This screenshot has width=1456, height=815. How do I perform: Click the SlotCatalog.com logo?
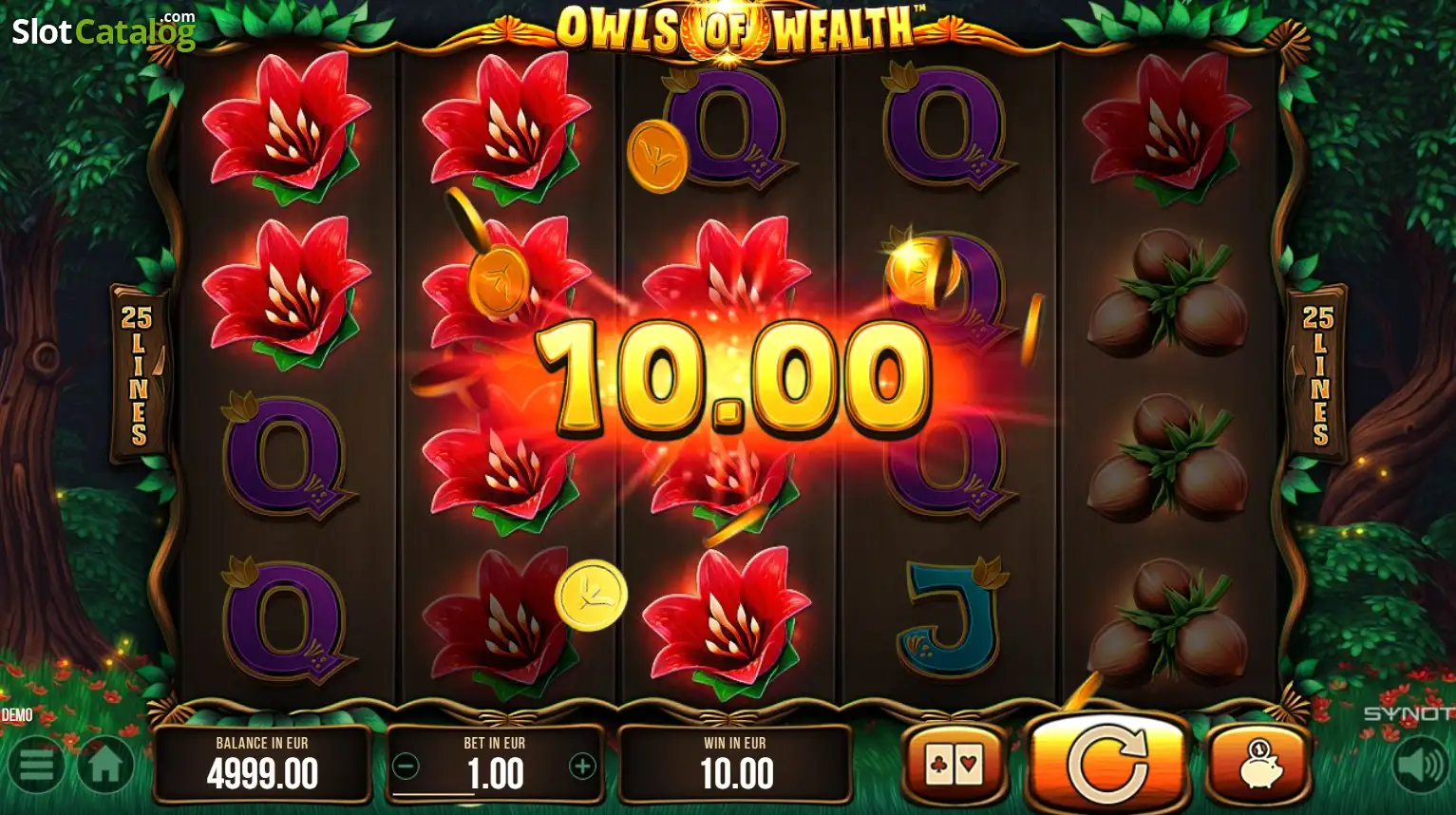[104, 30]
